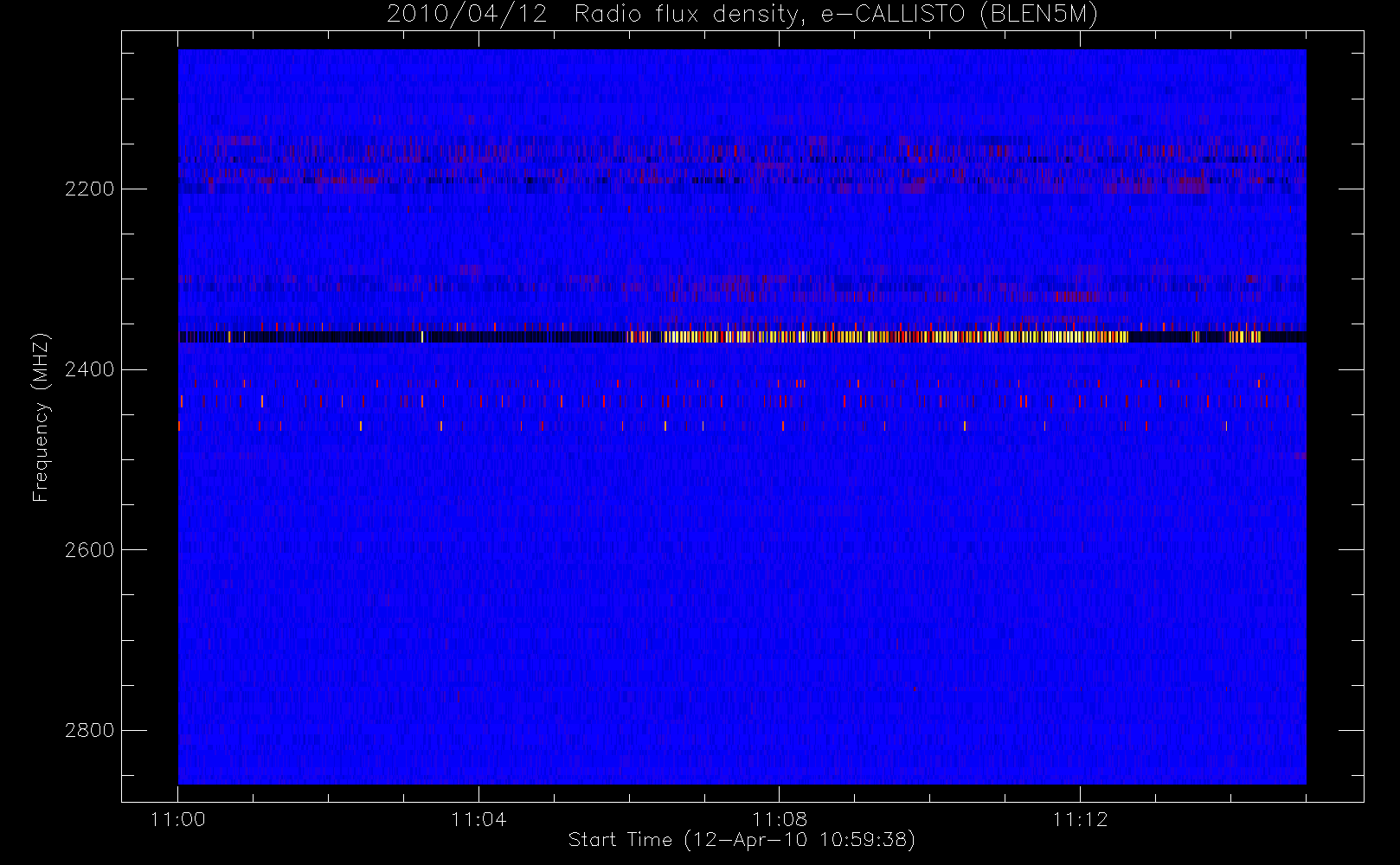The width and height of the screenshot is (1400, 865).
Task: Click the '11:04' time axis label
Action: pyautogui.click(x=478, y=819)
